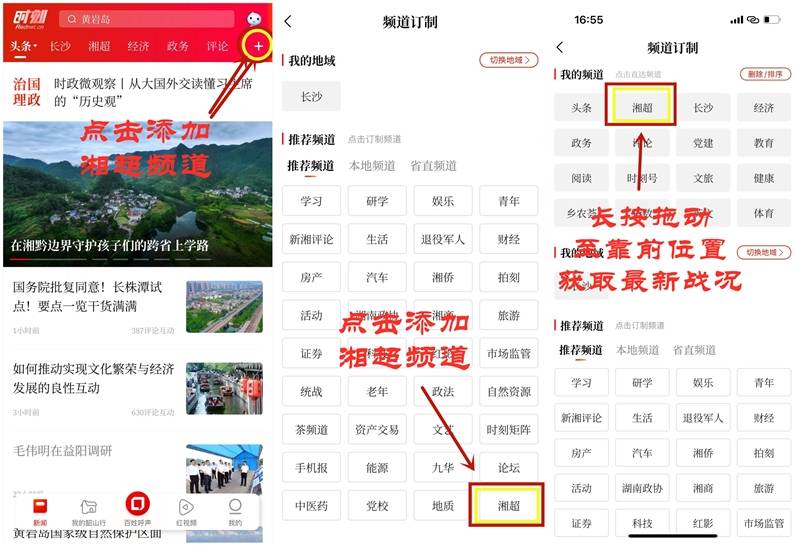Open the robot assistant avatar icon
This screenshot has height=545, width=800.
tap(255, 19)
